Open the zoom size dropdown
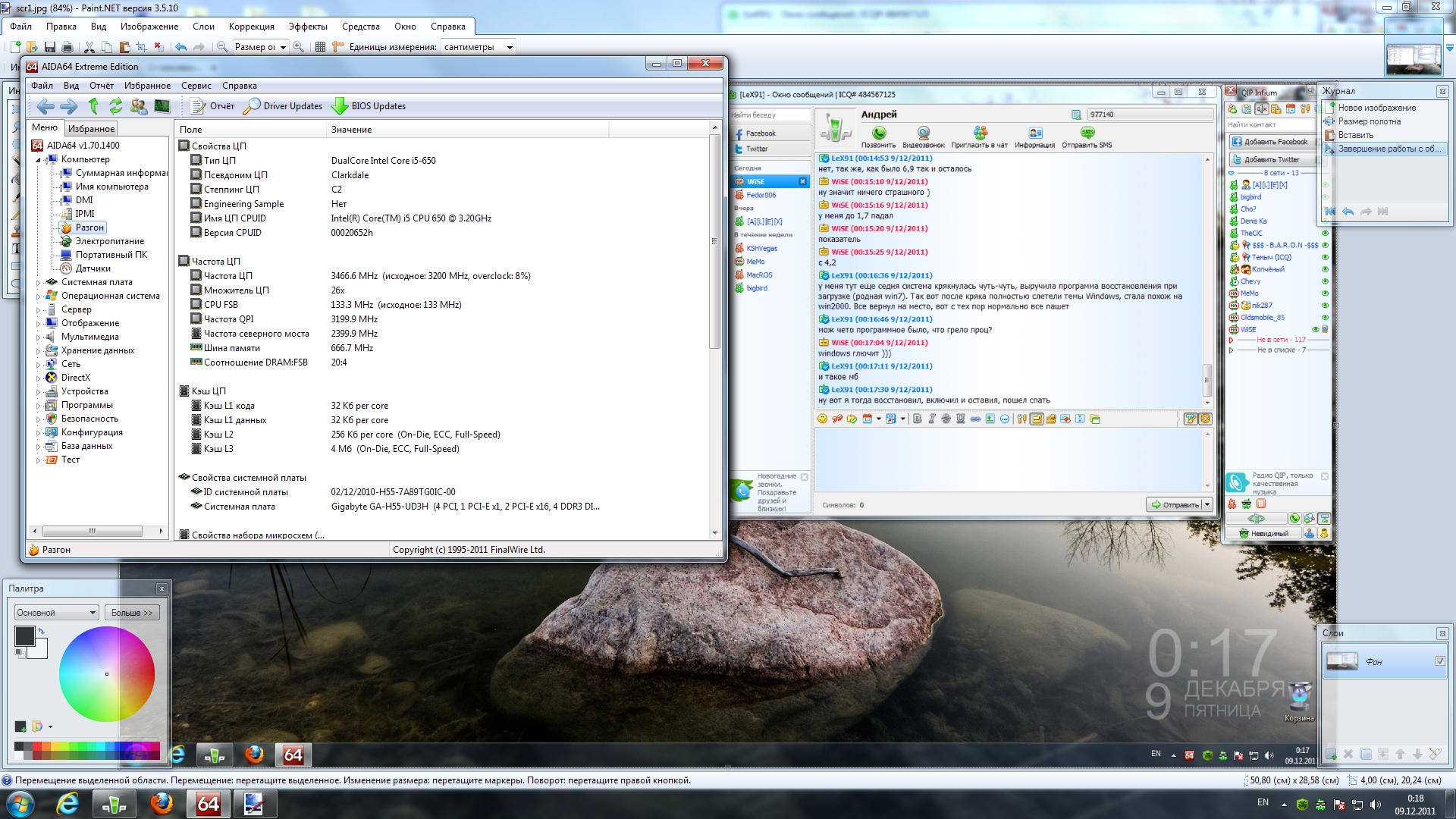 [283, 47]
